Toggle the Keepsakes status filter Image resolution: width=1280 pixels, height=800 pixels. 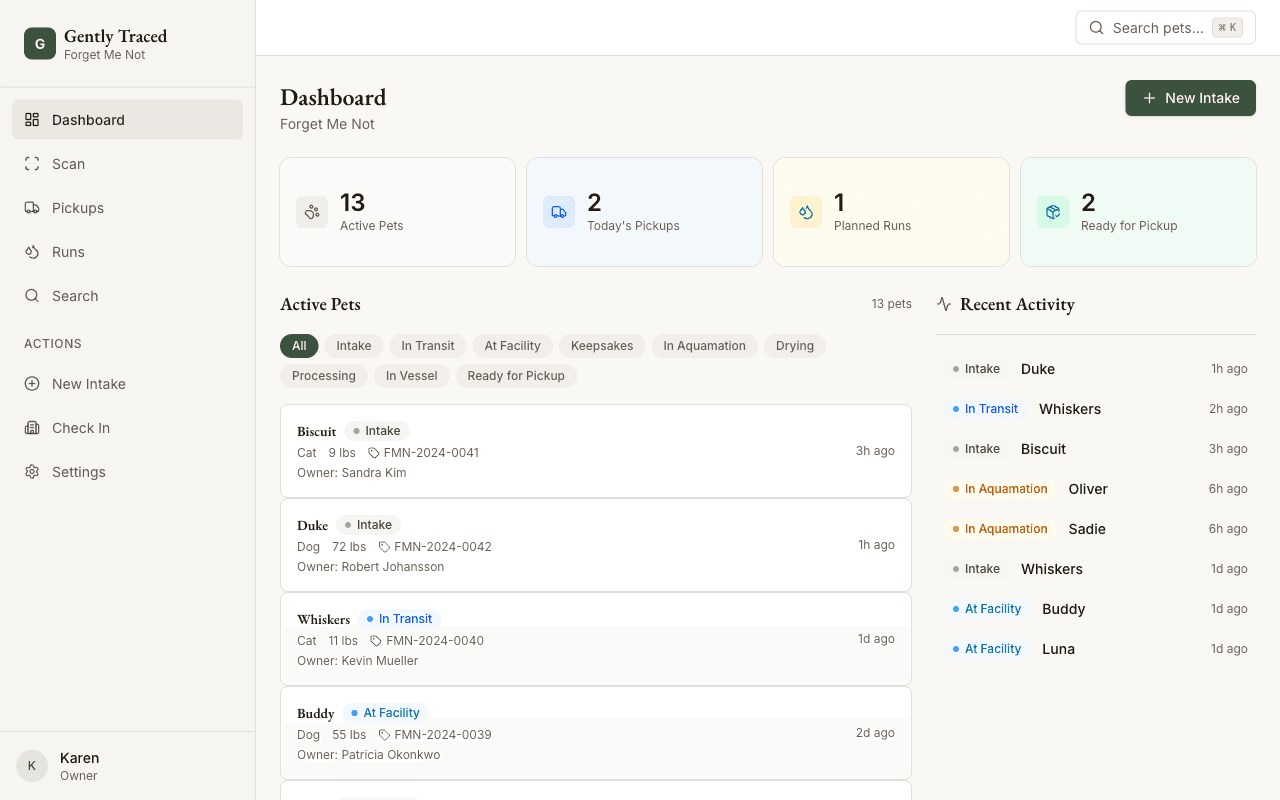pos(602,345)
